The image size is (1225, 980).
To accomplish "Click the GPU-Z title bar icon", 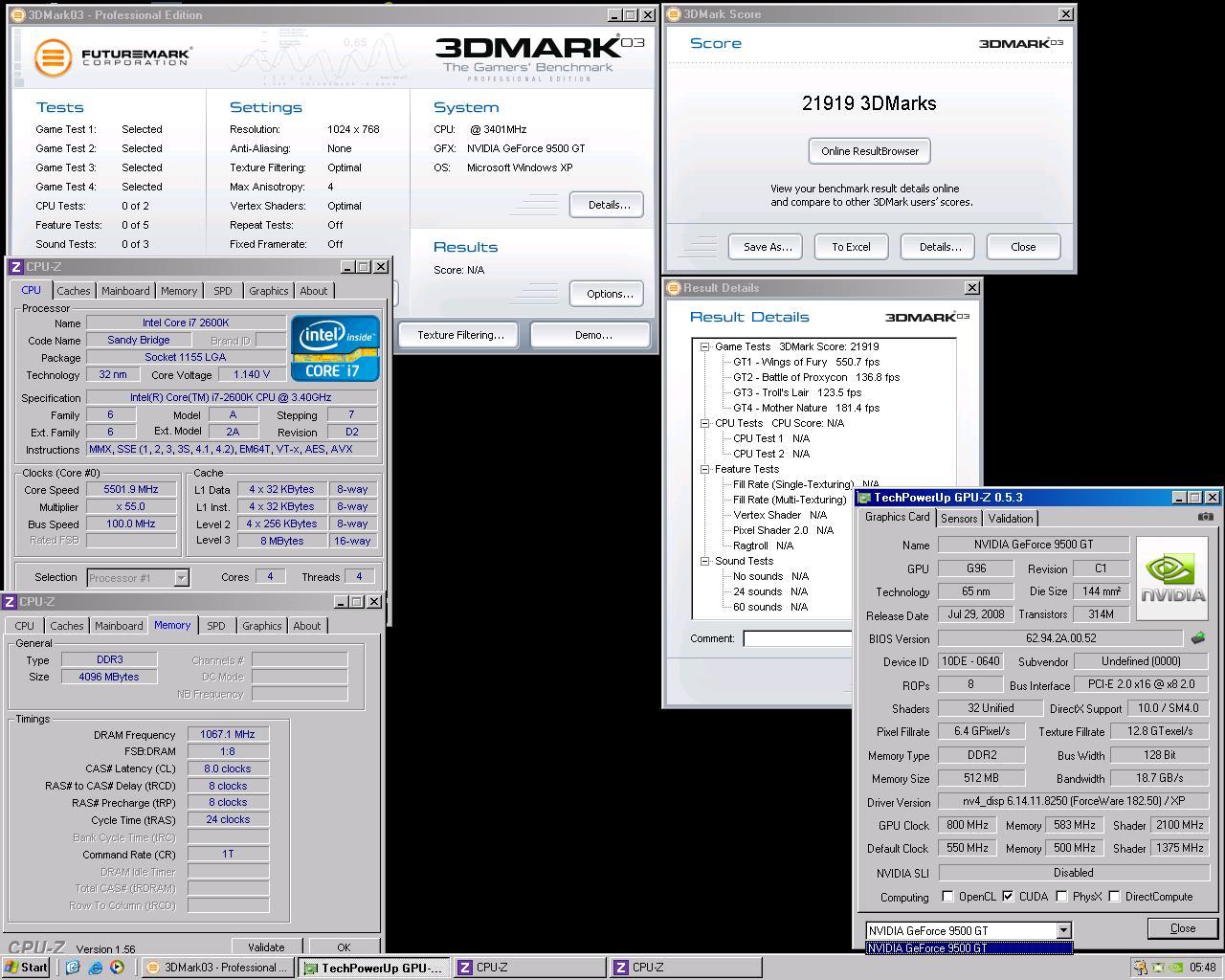I will point(864,498).
